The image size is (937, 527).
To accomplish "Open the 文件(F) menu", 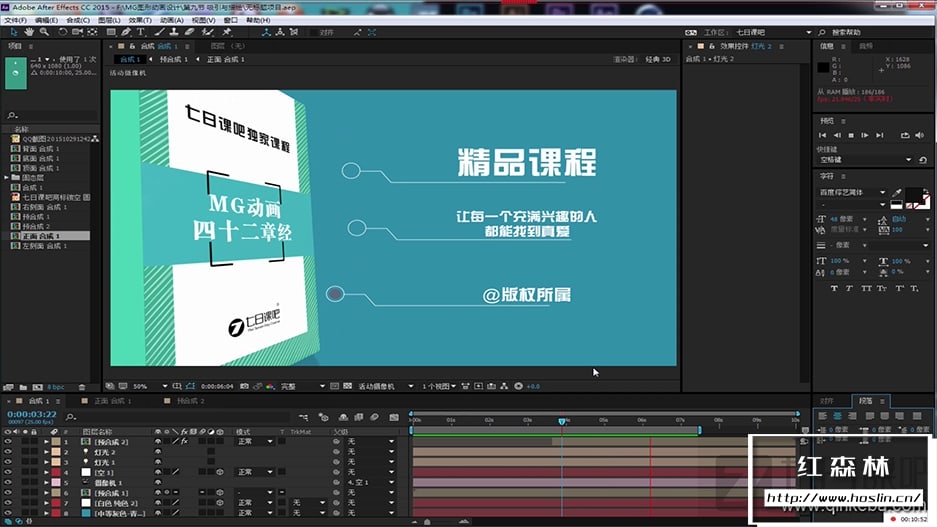I will coord(15,20).
